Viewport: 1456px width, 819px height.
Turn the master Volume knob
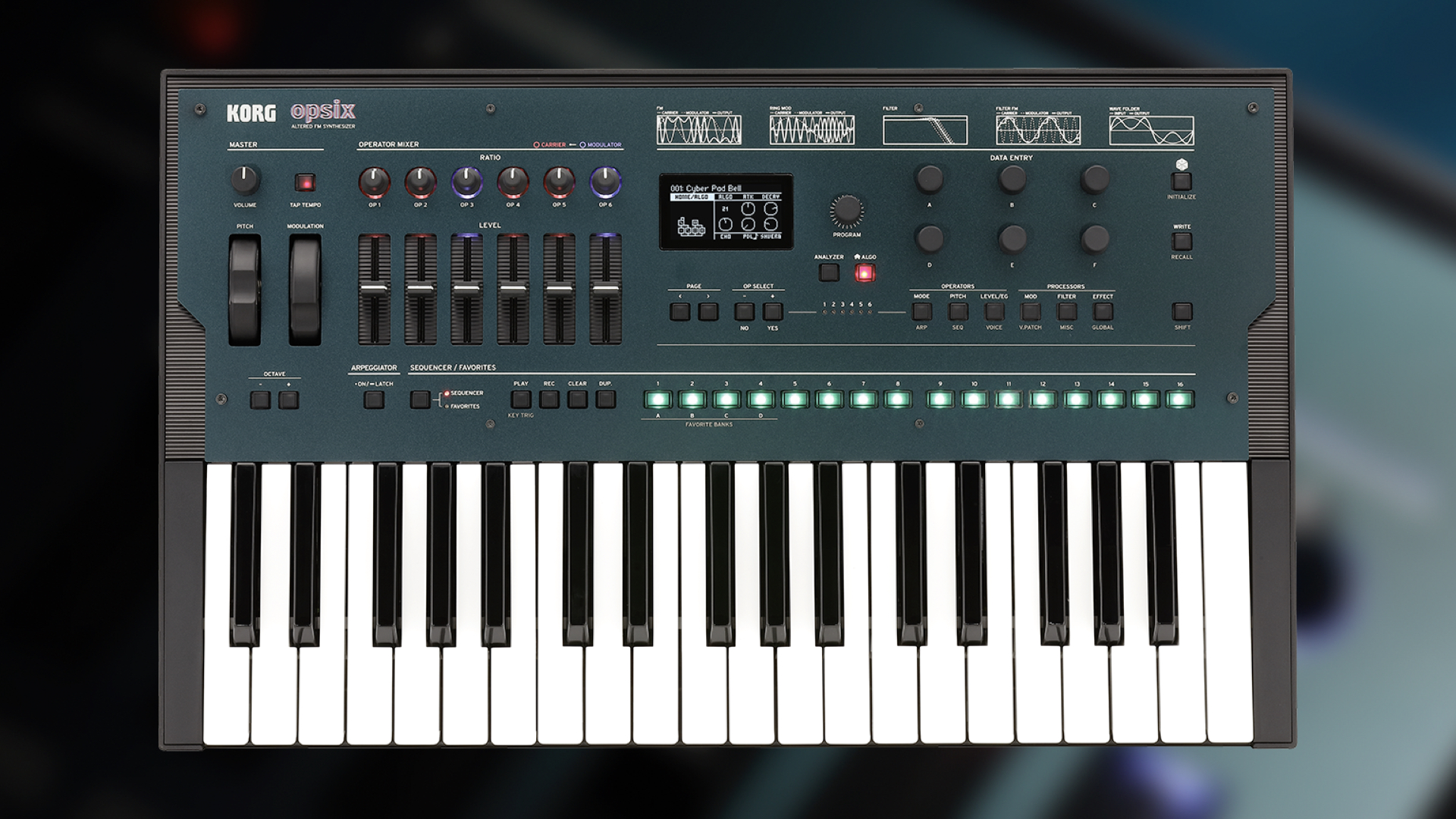click(x=244, y=180)
